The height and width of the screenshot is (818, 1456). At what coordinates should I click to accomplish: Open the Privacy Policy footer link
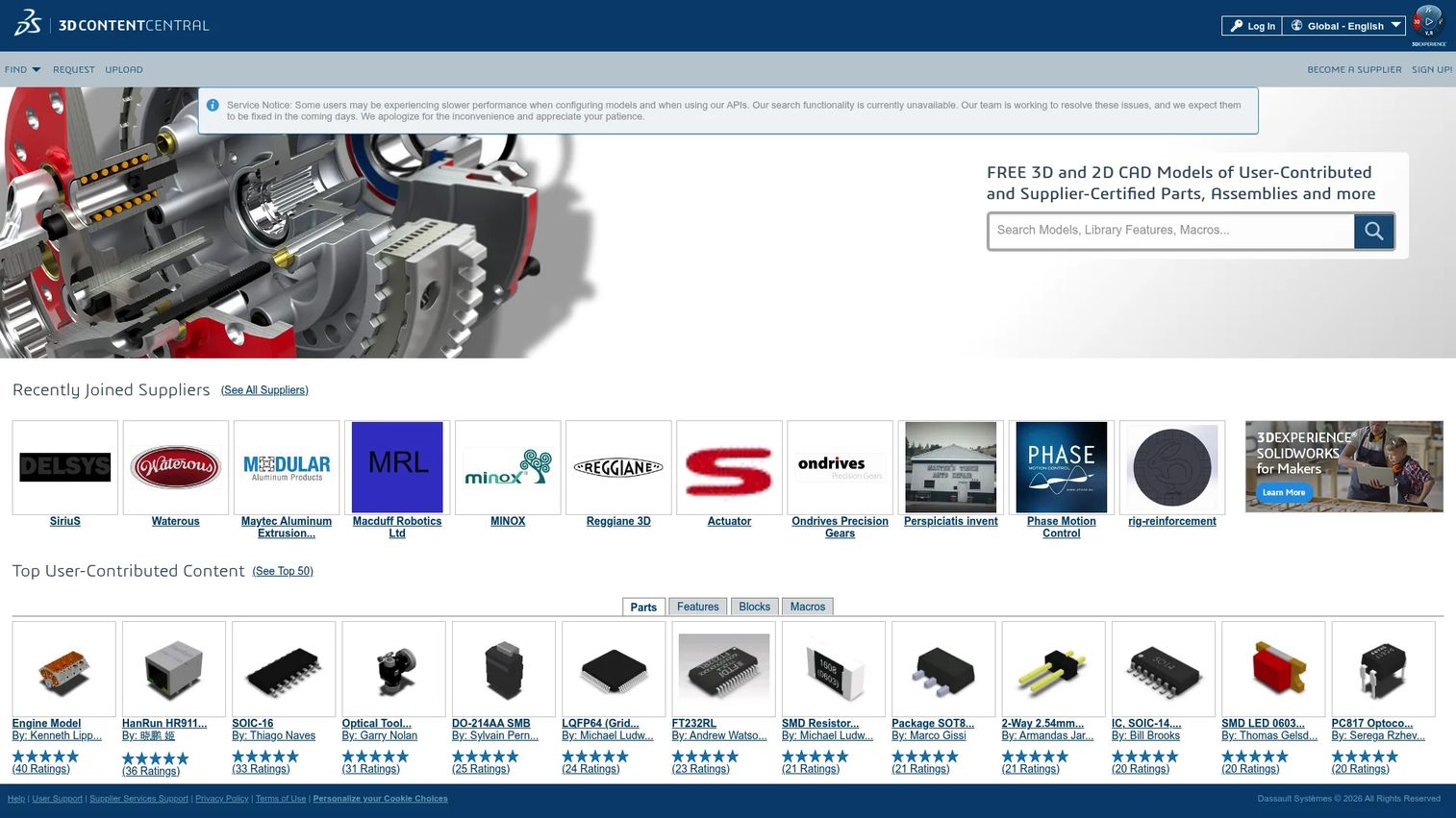pos(222,799)
